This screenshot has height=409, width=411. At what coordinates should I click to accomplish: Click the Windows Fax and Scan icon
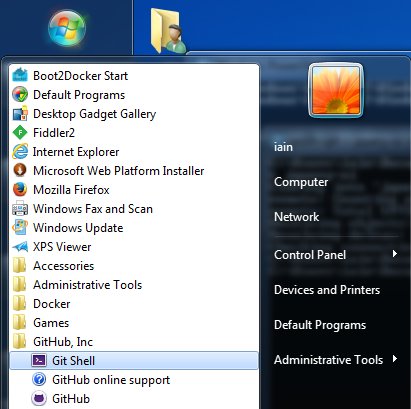pyautogui.click(x=20, y=209)
